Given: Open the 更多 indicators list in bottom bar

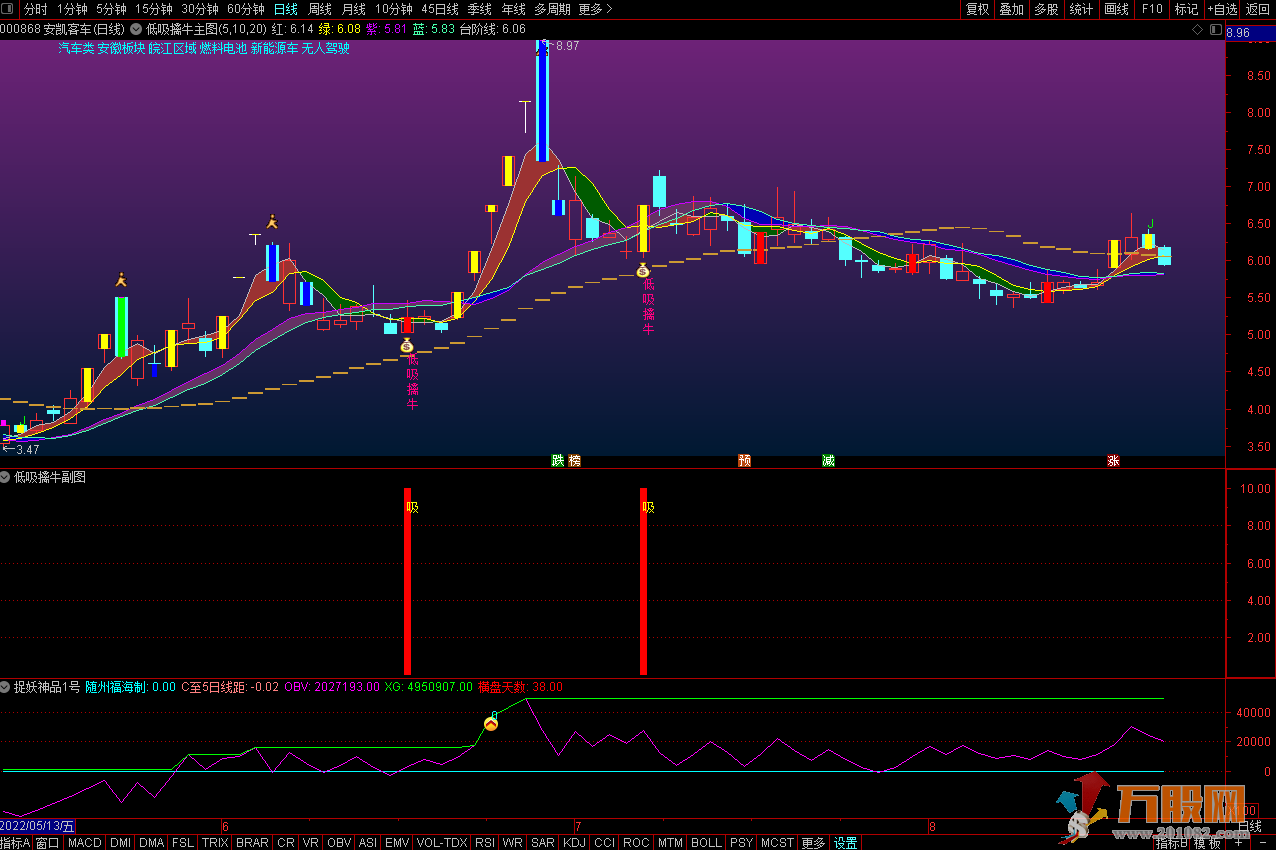Looking at the screenshot, I should pyautogui.click(x=813, y=843).
